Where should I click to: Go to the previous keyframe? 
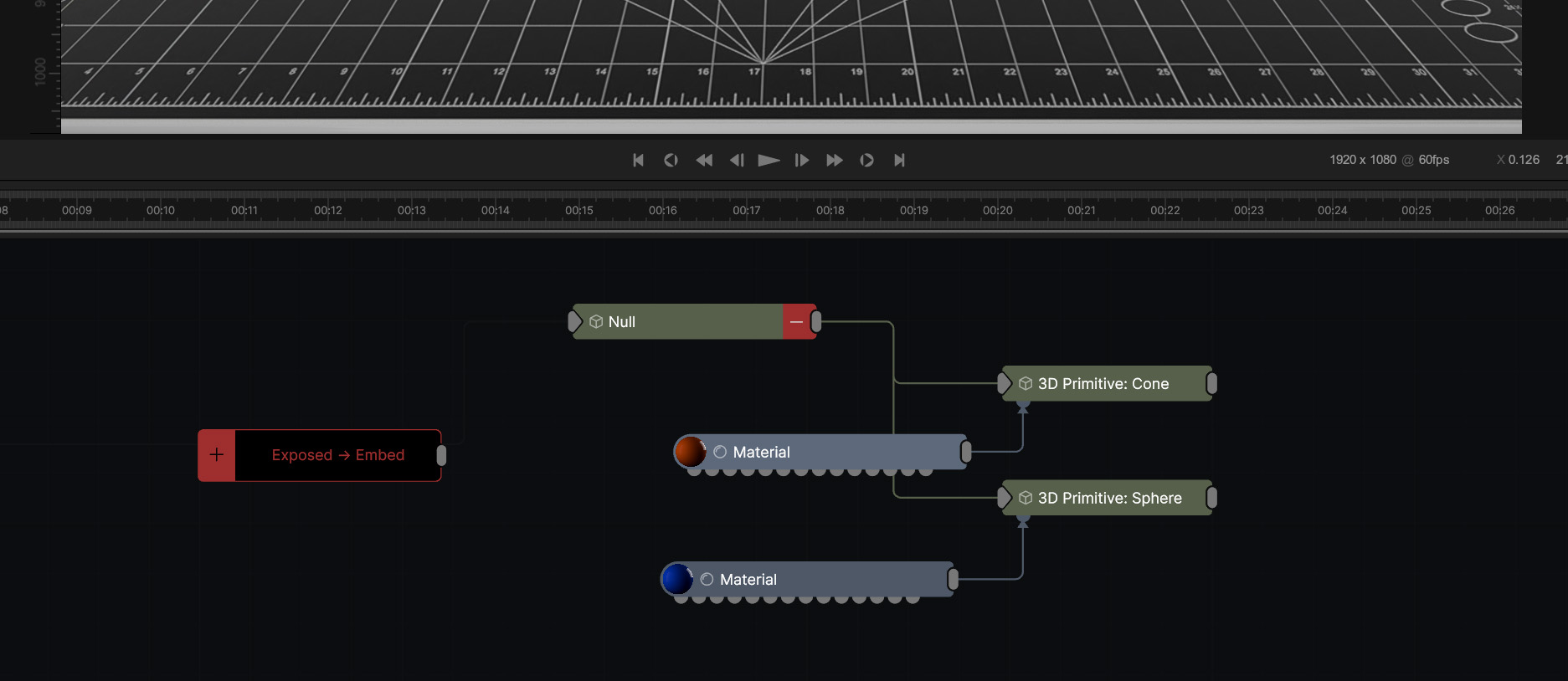pyautogui.click(x=671, y=160)
